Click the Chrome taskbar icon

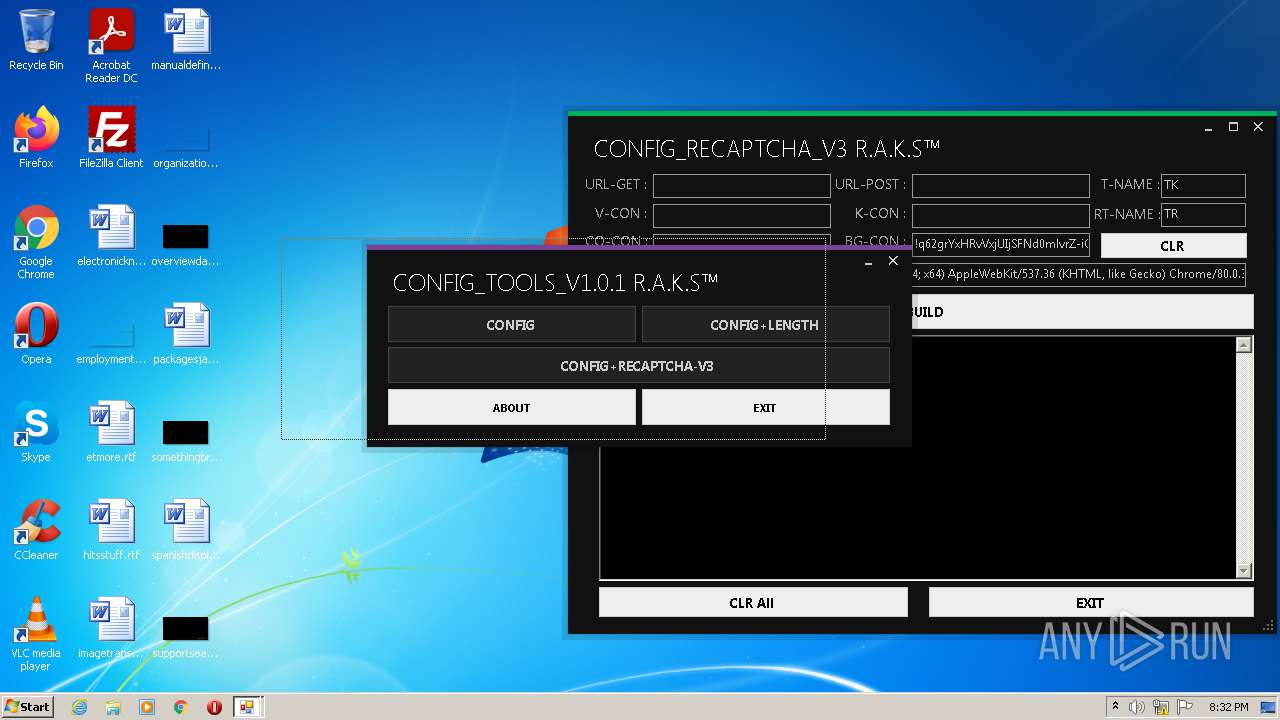181,707
